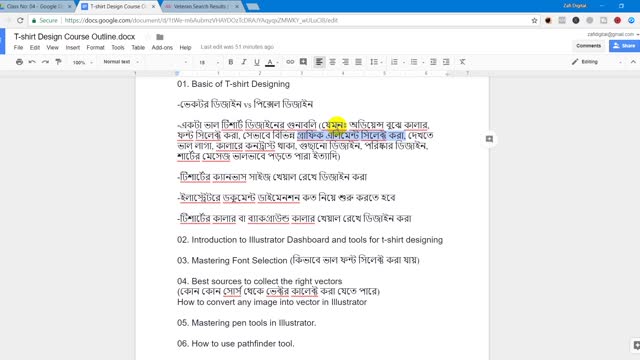The image size is (640, 360).
Task: Select the Paint format roller icon
Action: pyautogui.click(x=58, y=62)
